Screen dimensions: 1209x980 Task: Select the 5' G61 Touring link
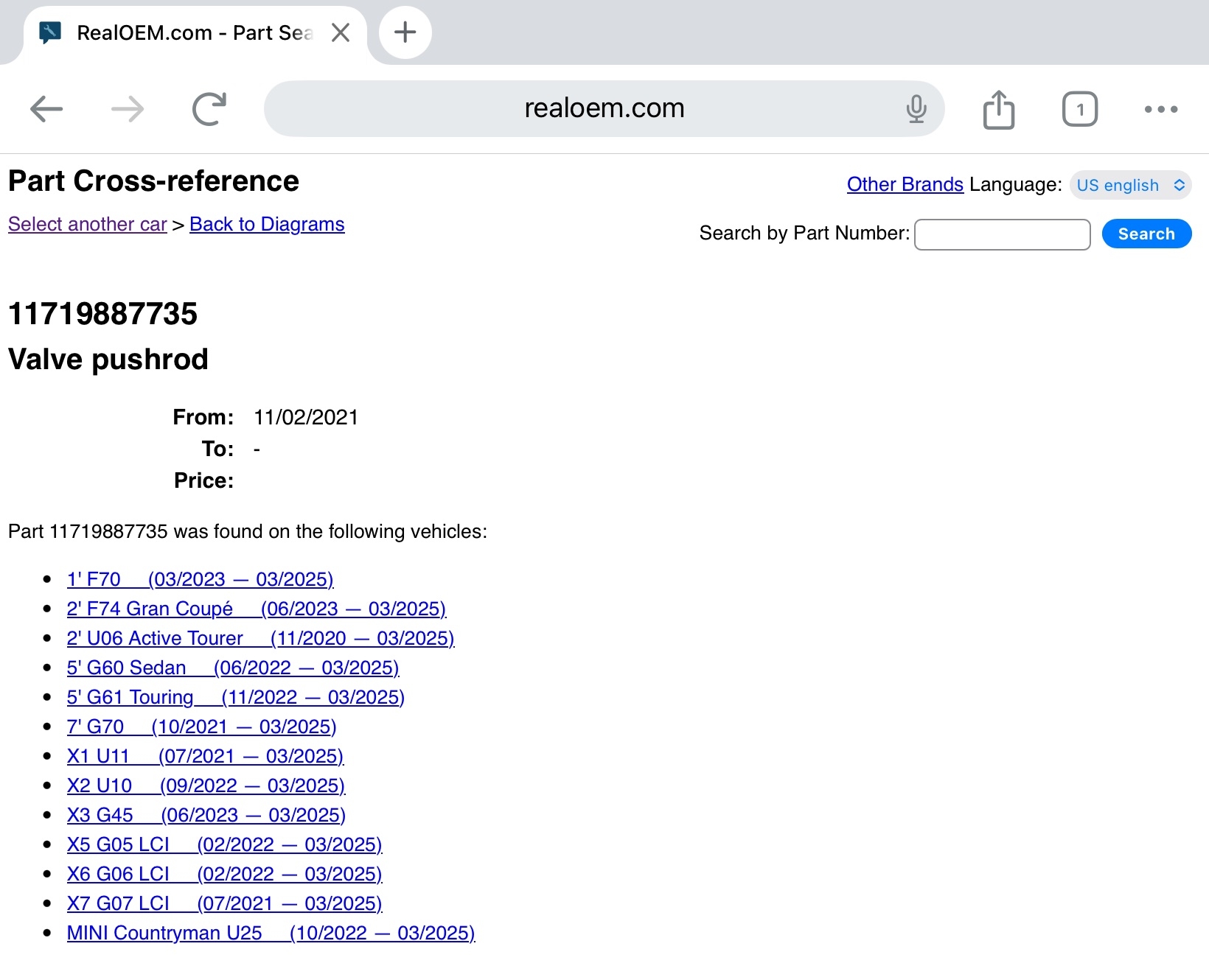point(236,697)
